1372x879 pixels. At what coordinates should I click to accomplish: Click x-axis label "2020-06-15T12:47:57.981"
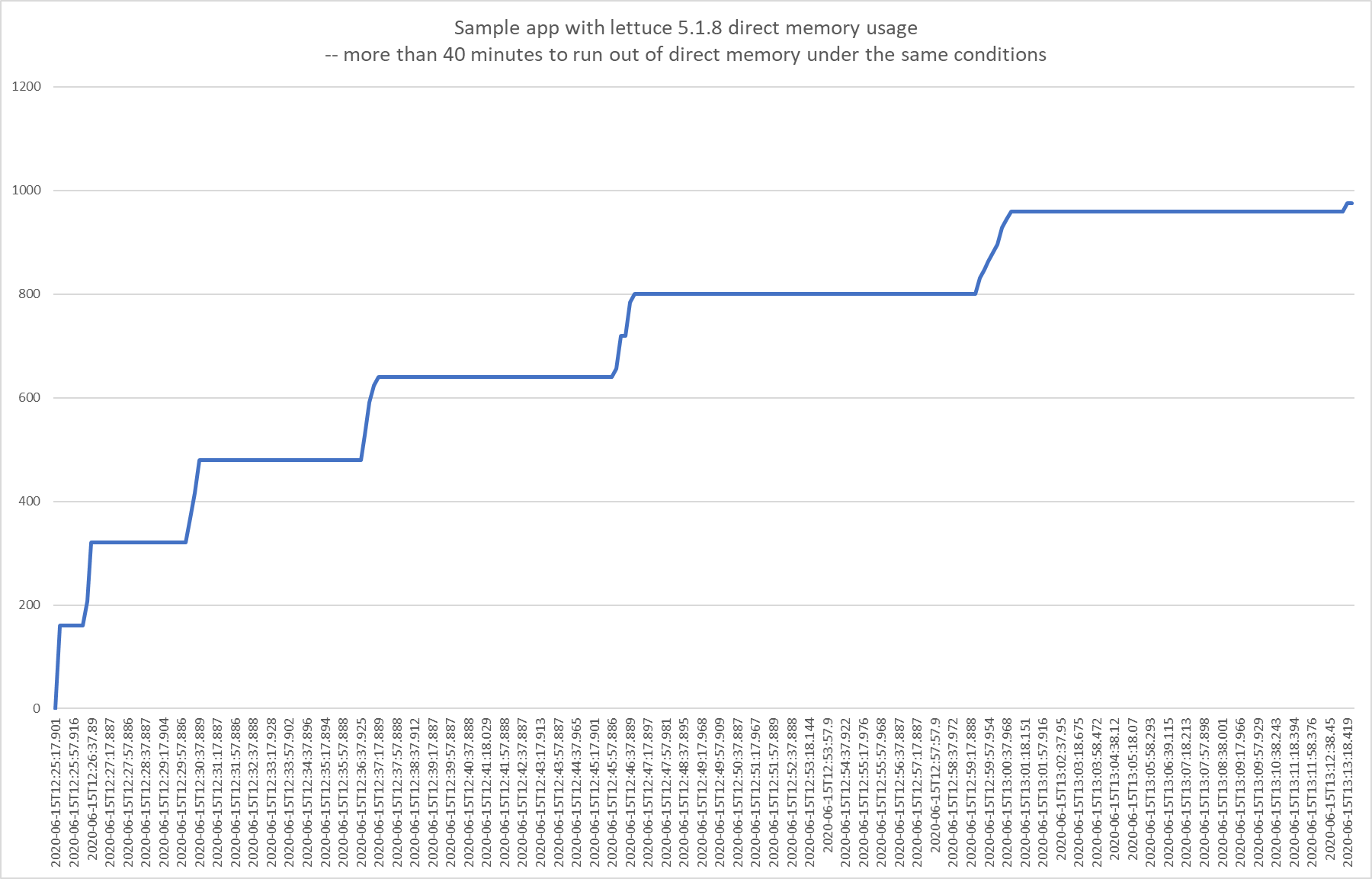[x=666, y=792]
